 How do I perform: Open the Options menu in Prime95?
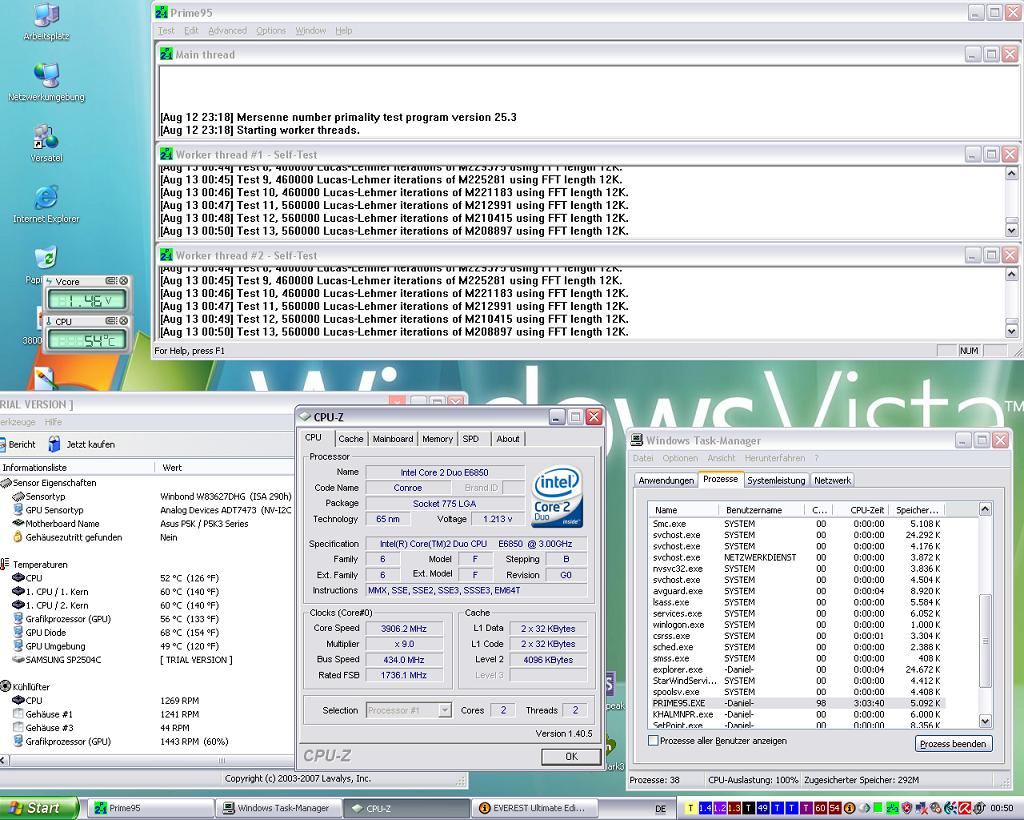pos(271,31)
